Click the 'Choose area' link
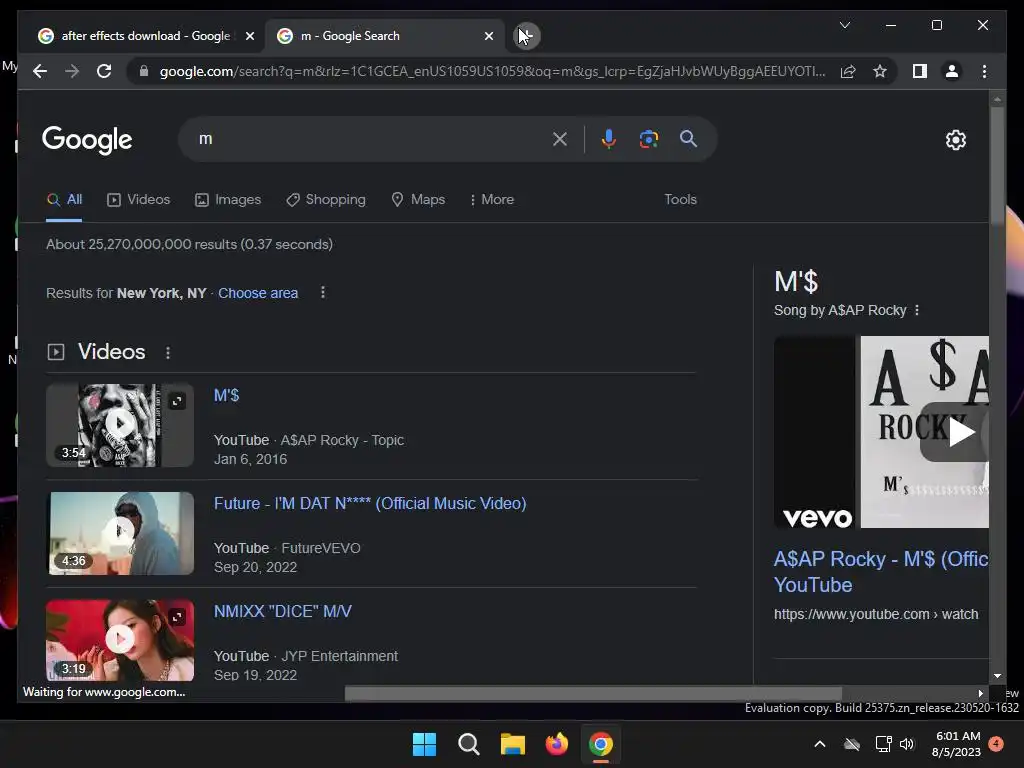 click(258, 293)
